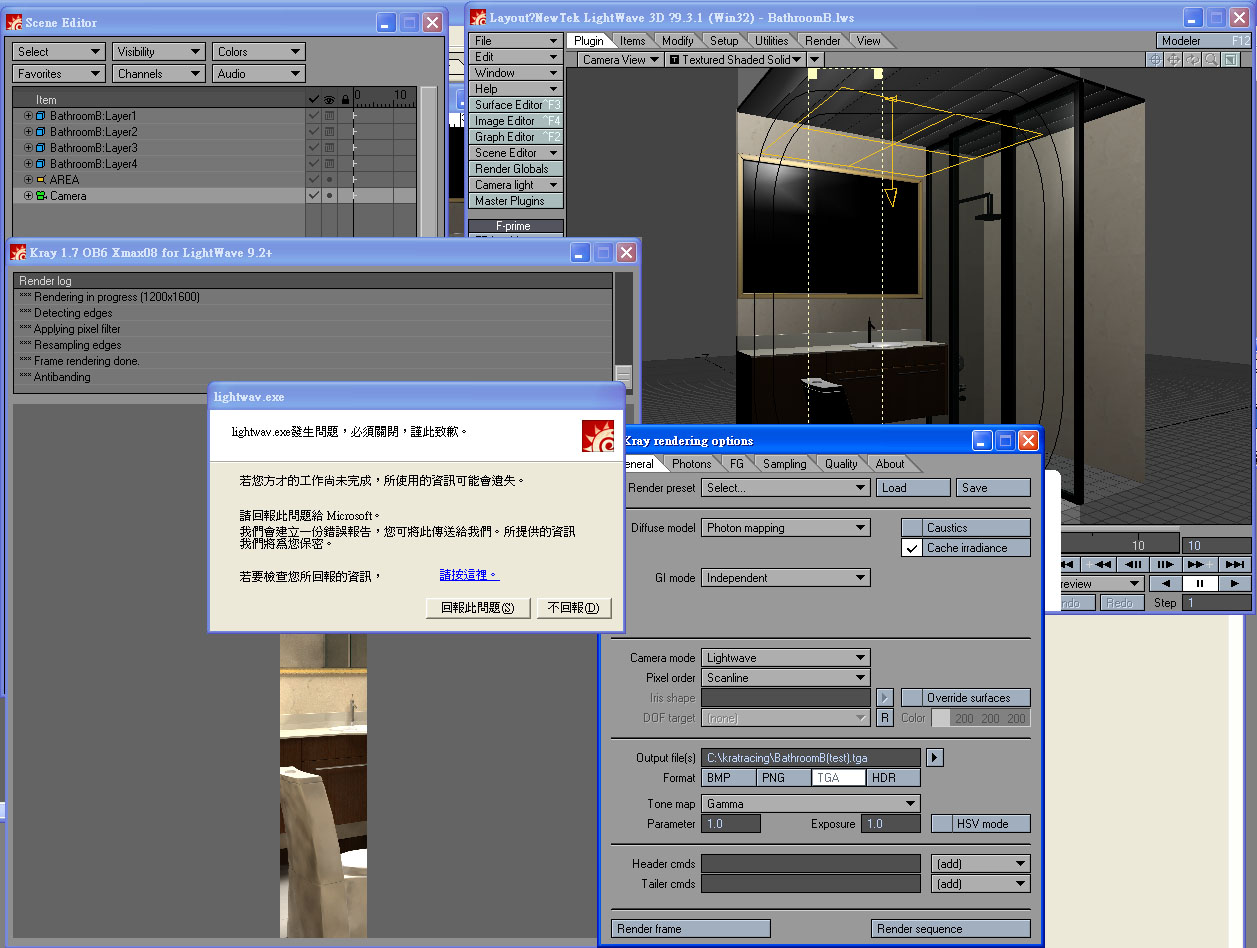Screen dimensions: 1257x948
Task: Click the play forward arrow button
Action: pos(1235,583)
